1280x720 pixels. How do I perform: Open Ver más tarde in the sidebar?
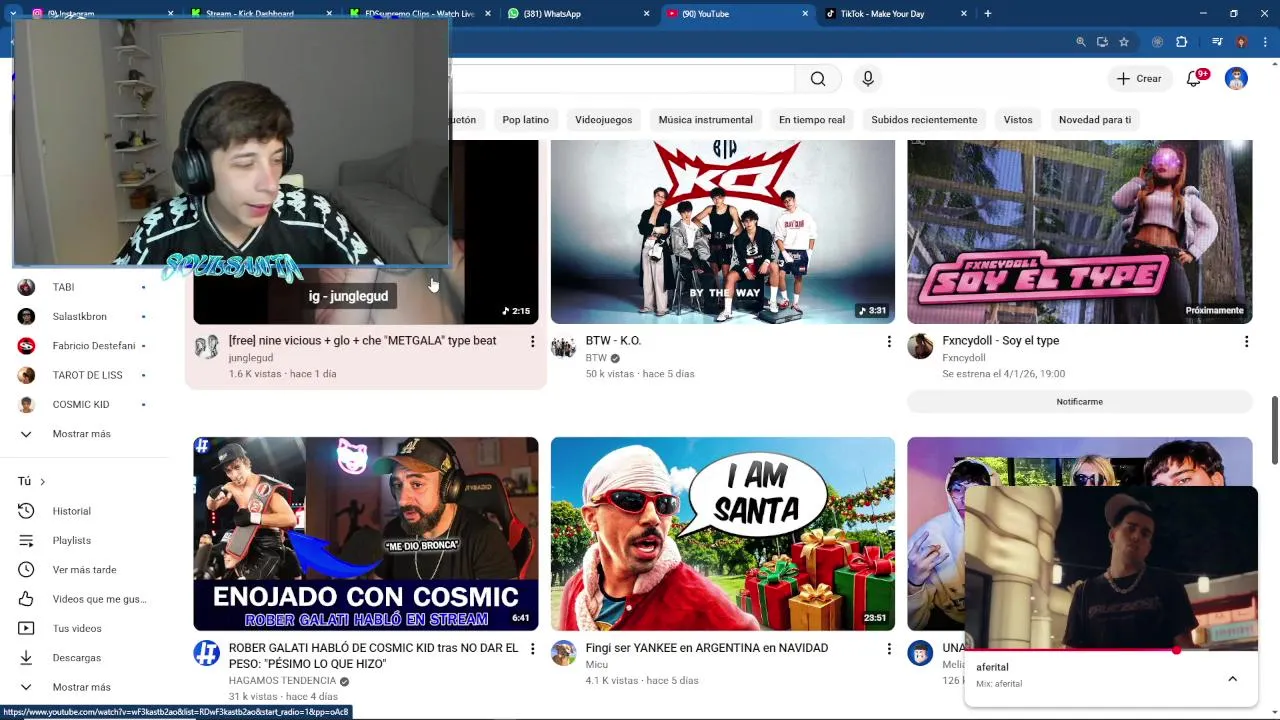[85, 570]
